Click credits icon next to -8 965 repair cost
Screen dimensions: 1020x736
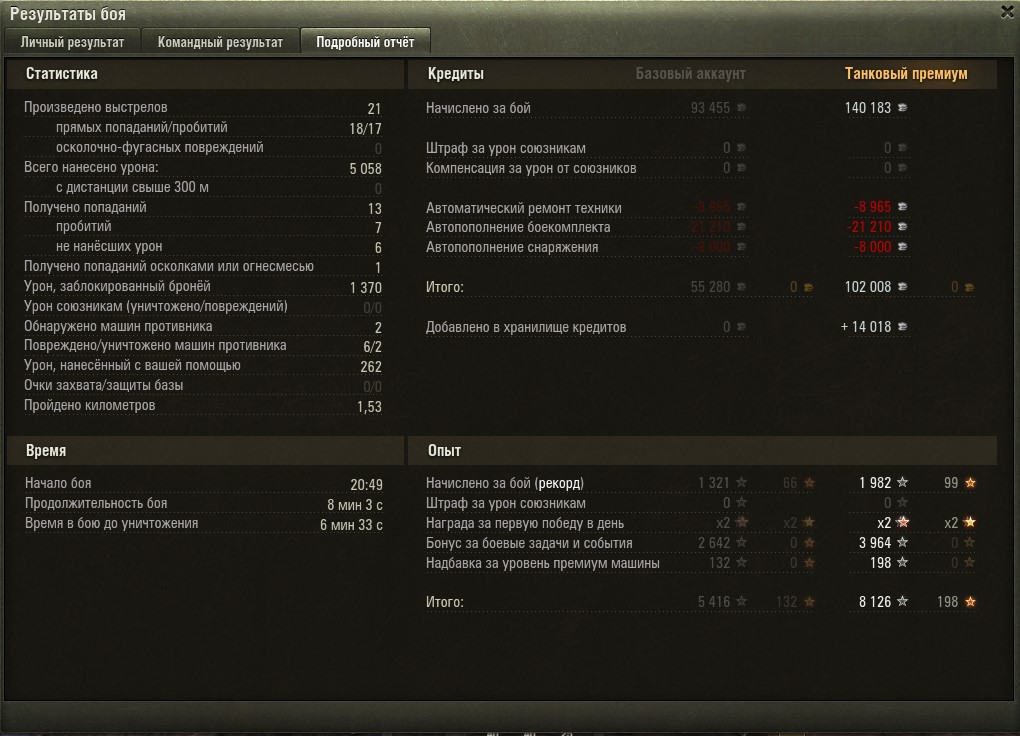point(902,206)
